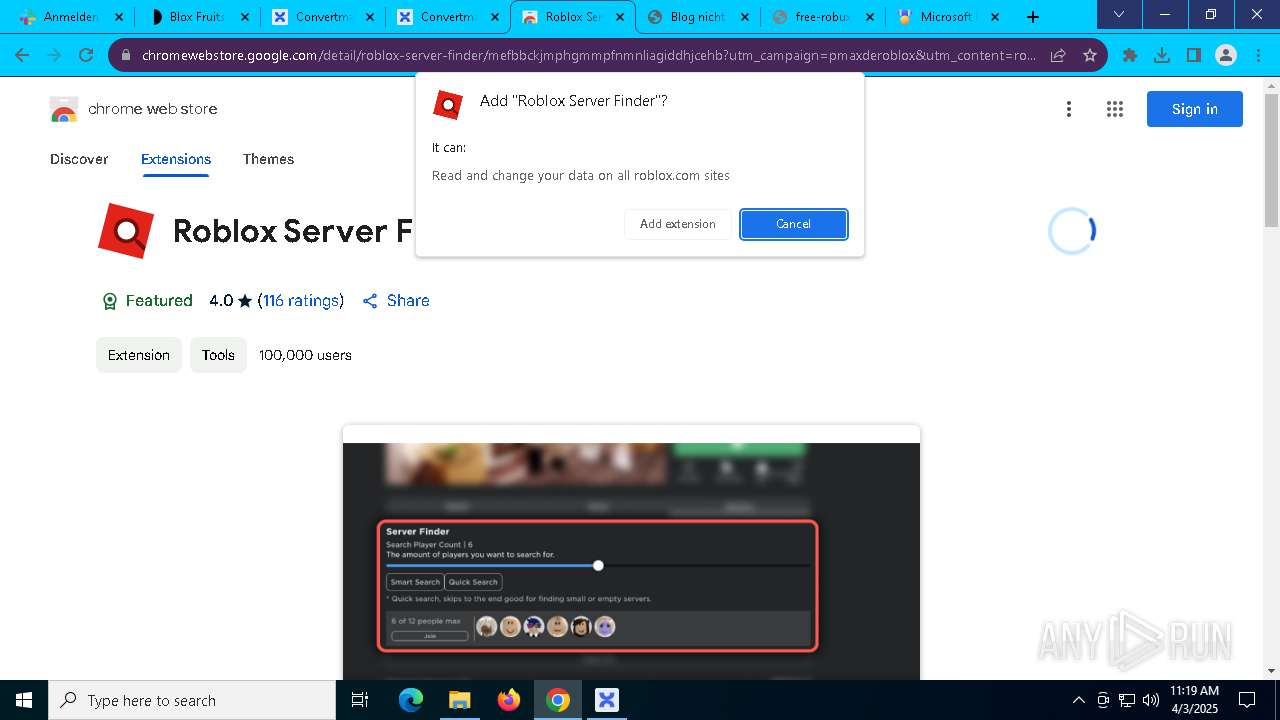
Task: Launch Microsoft Edge from taskbar
Action: pyautogui.click(x=411, y=700)
